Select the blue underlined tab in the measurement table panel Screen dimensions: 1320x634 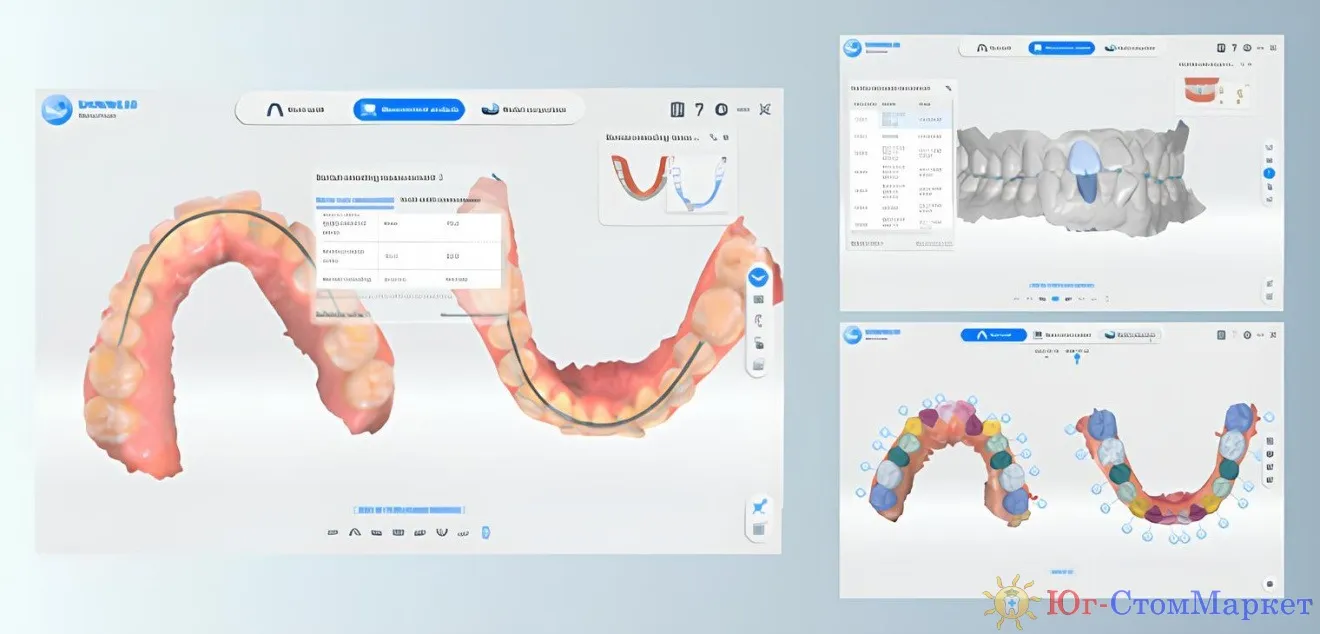pos(355,200)
